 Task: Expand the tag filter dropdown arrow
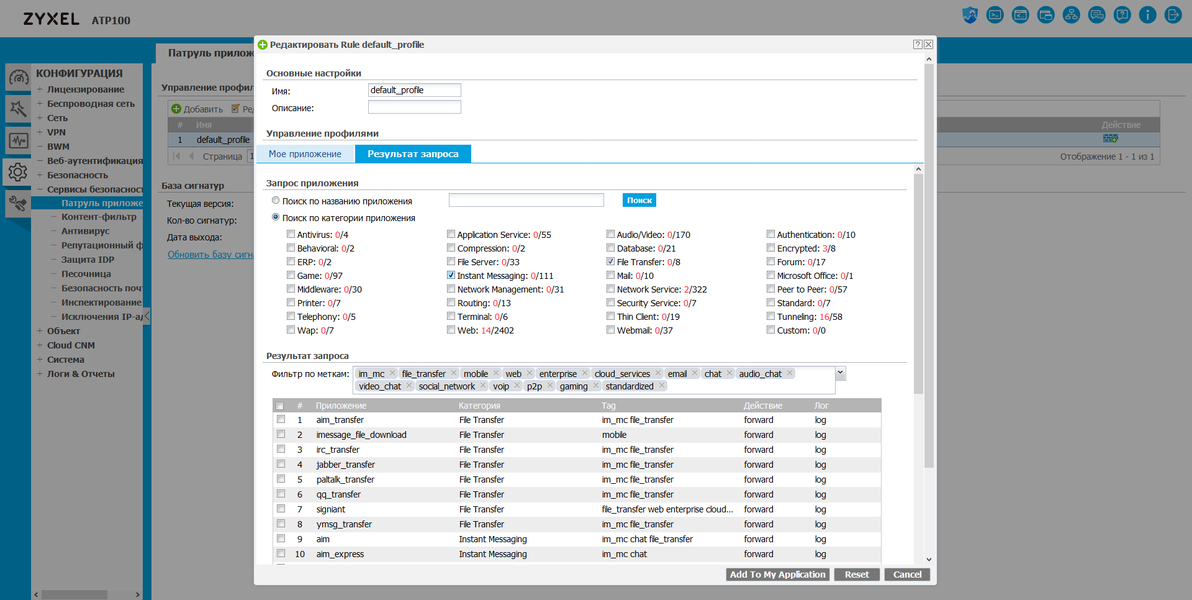pyautogui.click(x=840, y=373)
